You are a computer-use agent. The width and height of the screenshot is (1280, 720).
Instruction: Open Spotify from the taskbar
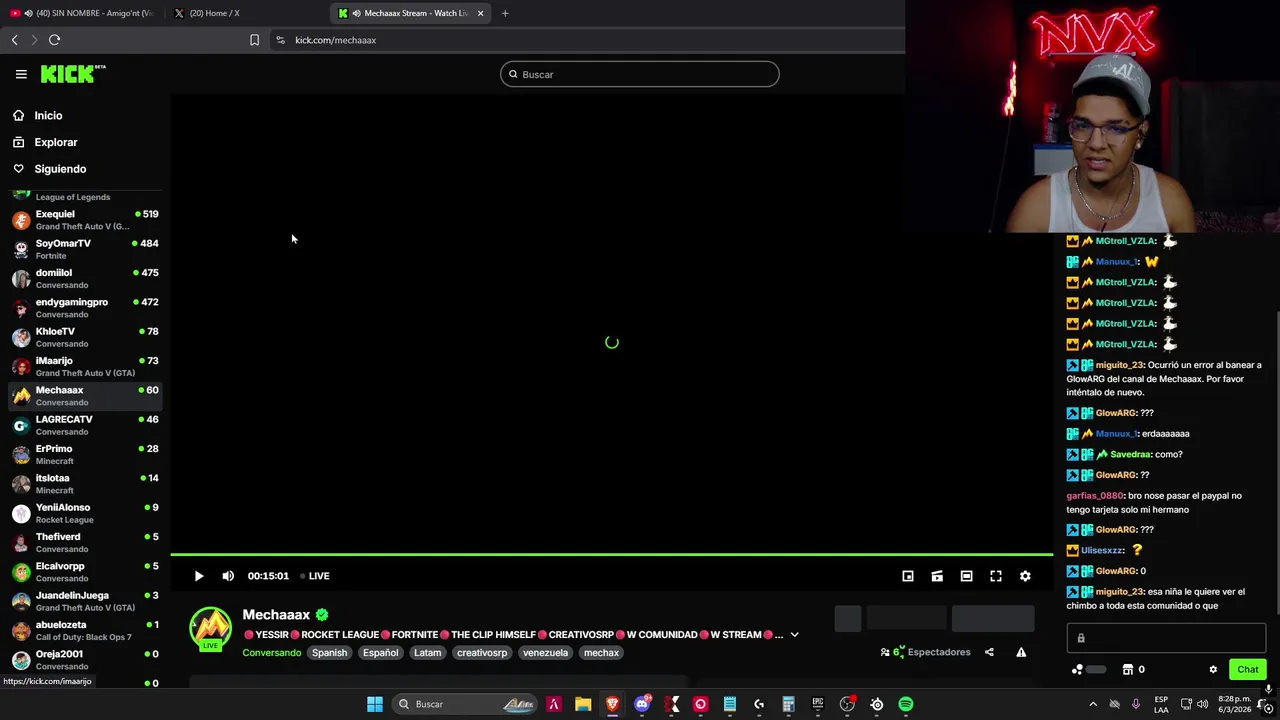tap(906, 704)
